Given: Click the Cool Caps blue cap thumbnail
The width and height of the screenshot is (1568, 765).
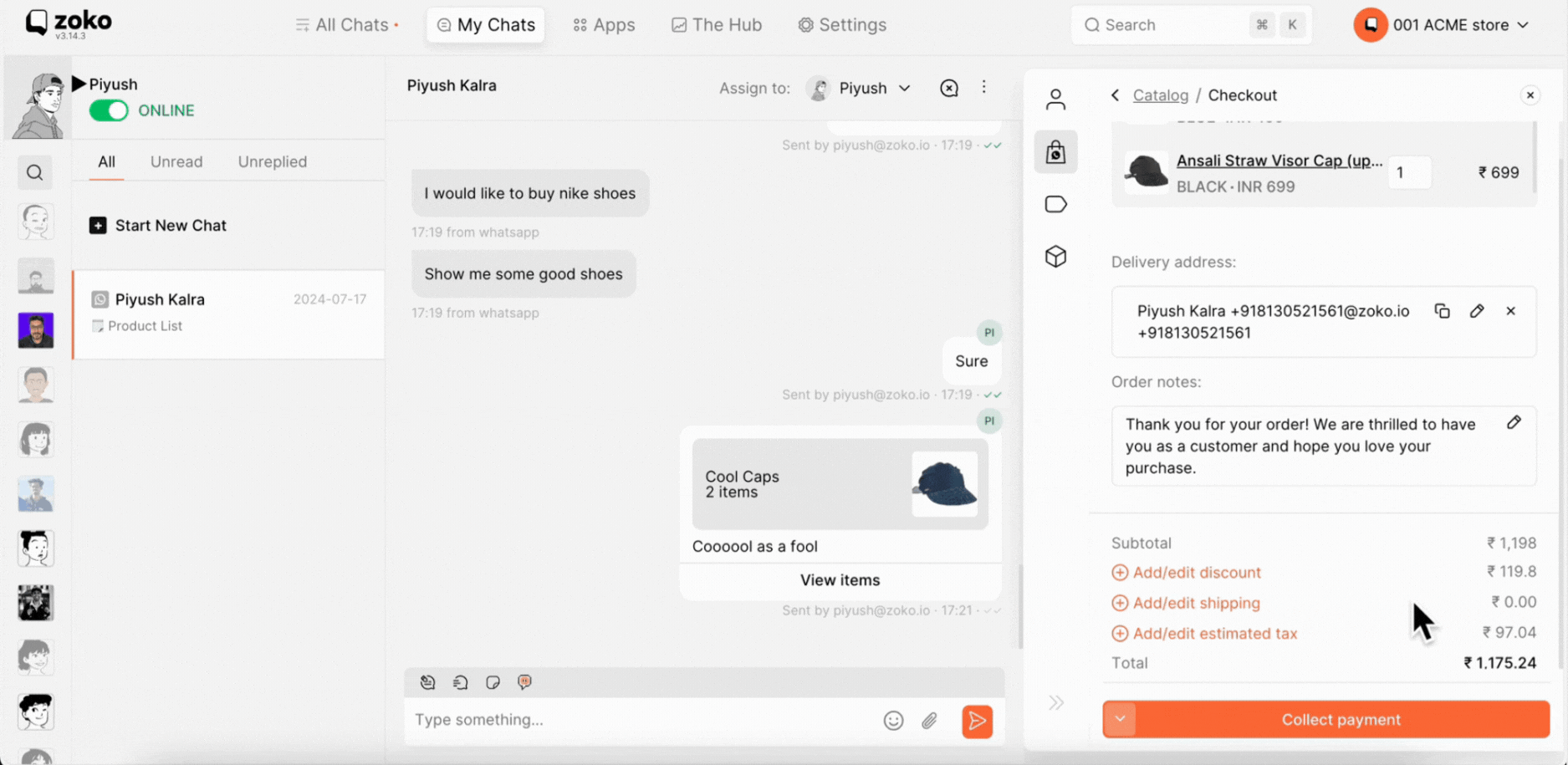Looking at the screenshot, I should coord(944,484).
